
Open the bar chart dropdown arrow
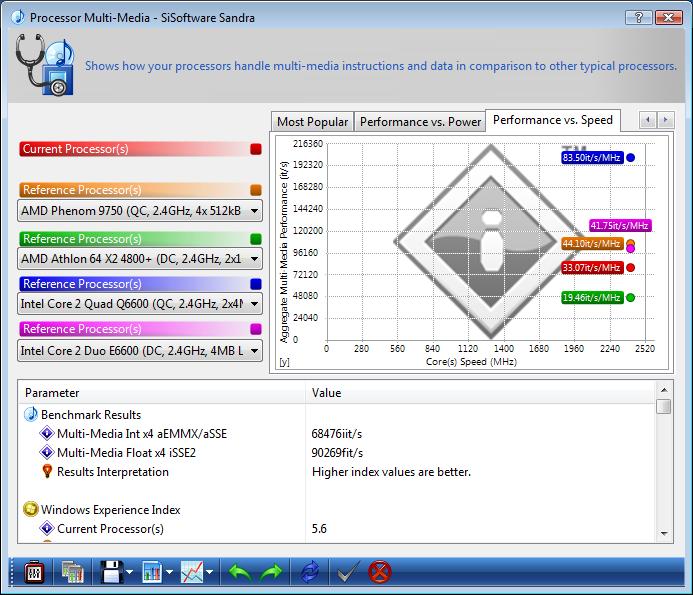tap(169, 572)
